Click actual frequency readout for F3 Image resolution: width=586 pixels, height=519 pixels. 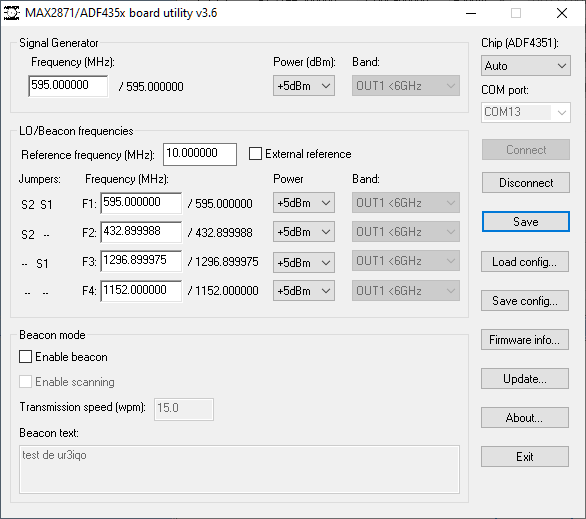[x=223, y=262]
